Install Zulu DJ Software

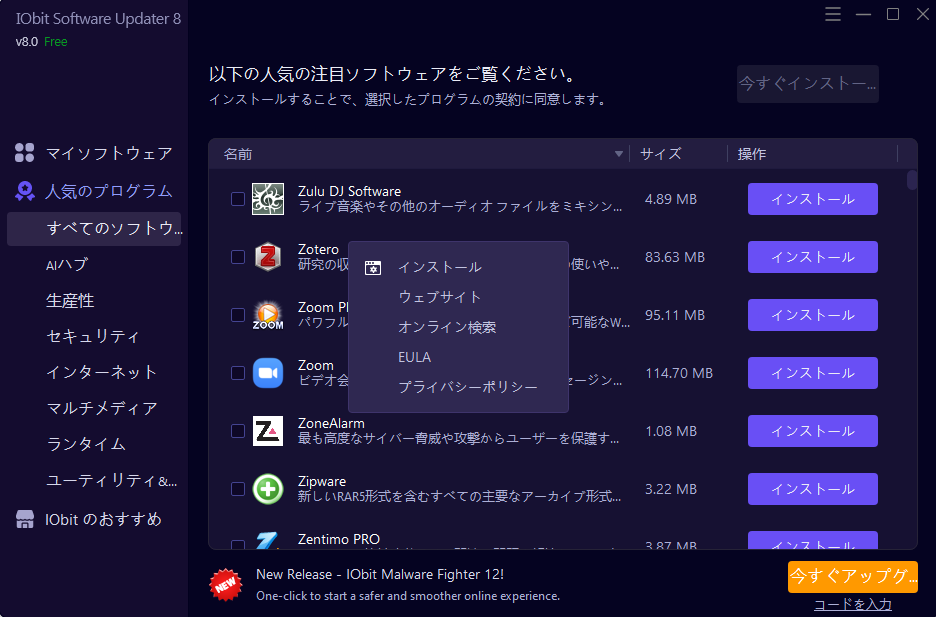(812, 199)
